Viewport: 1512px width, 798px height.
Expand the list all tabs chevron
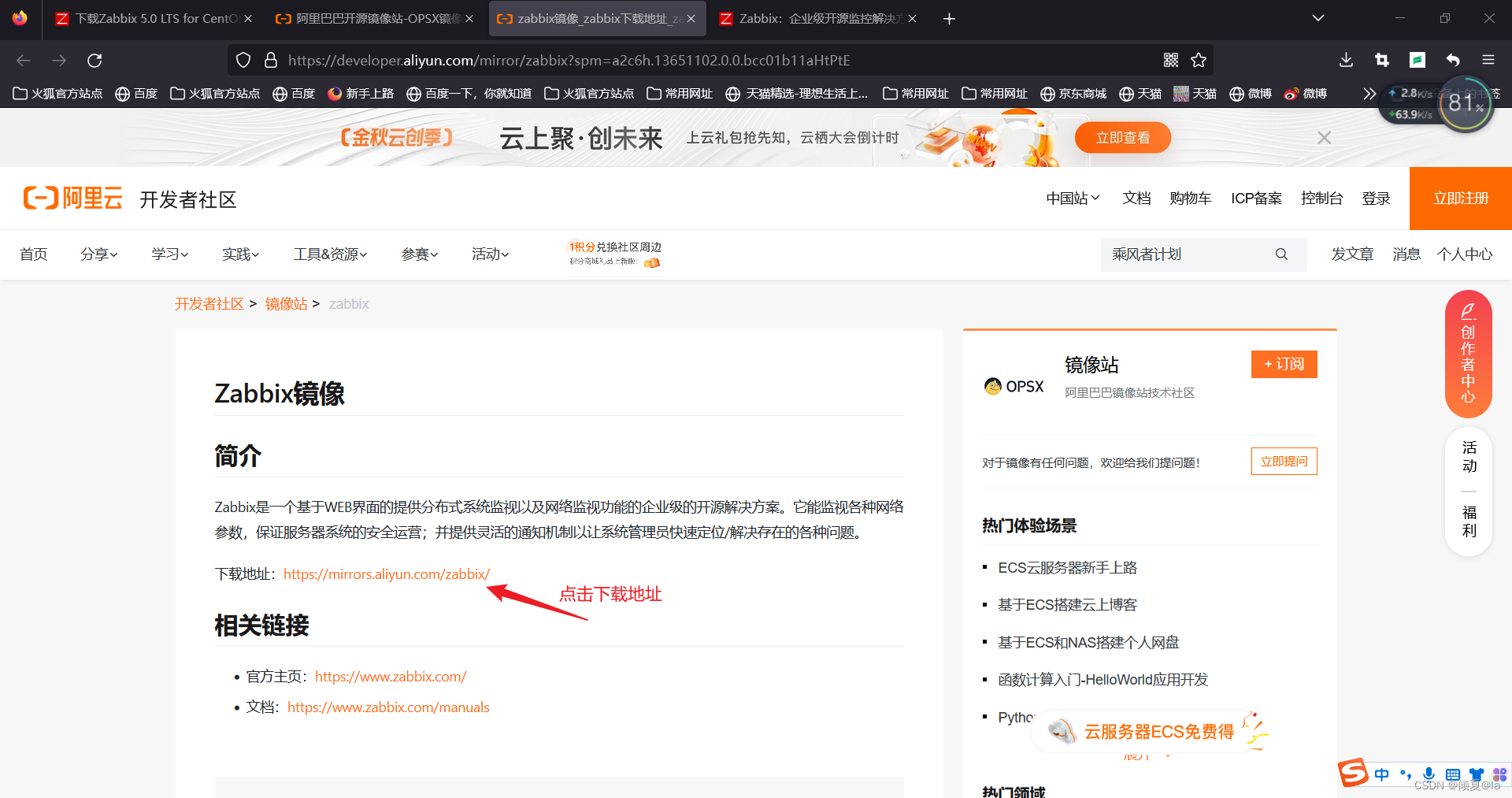click(1317, 18)
